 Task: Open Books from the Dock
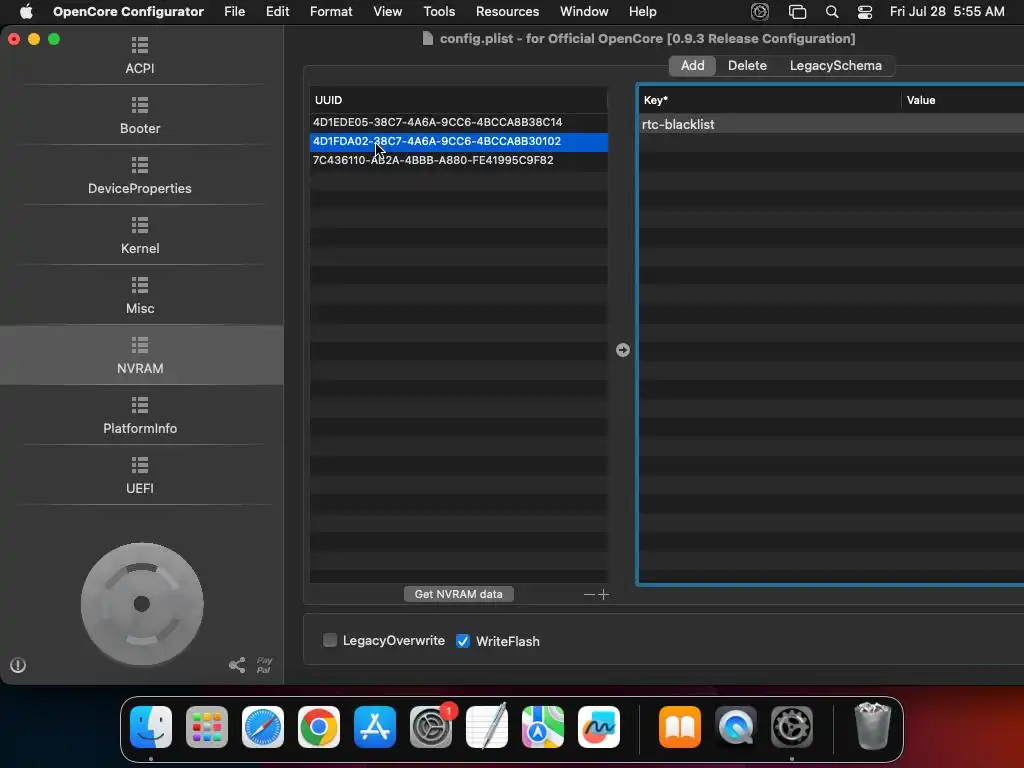(x=680, y=727)
